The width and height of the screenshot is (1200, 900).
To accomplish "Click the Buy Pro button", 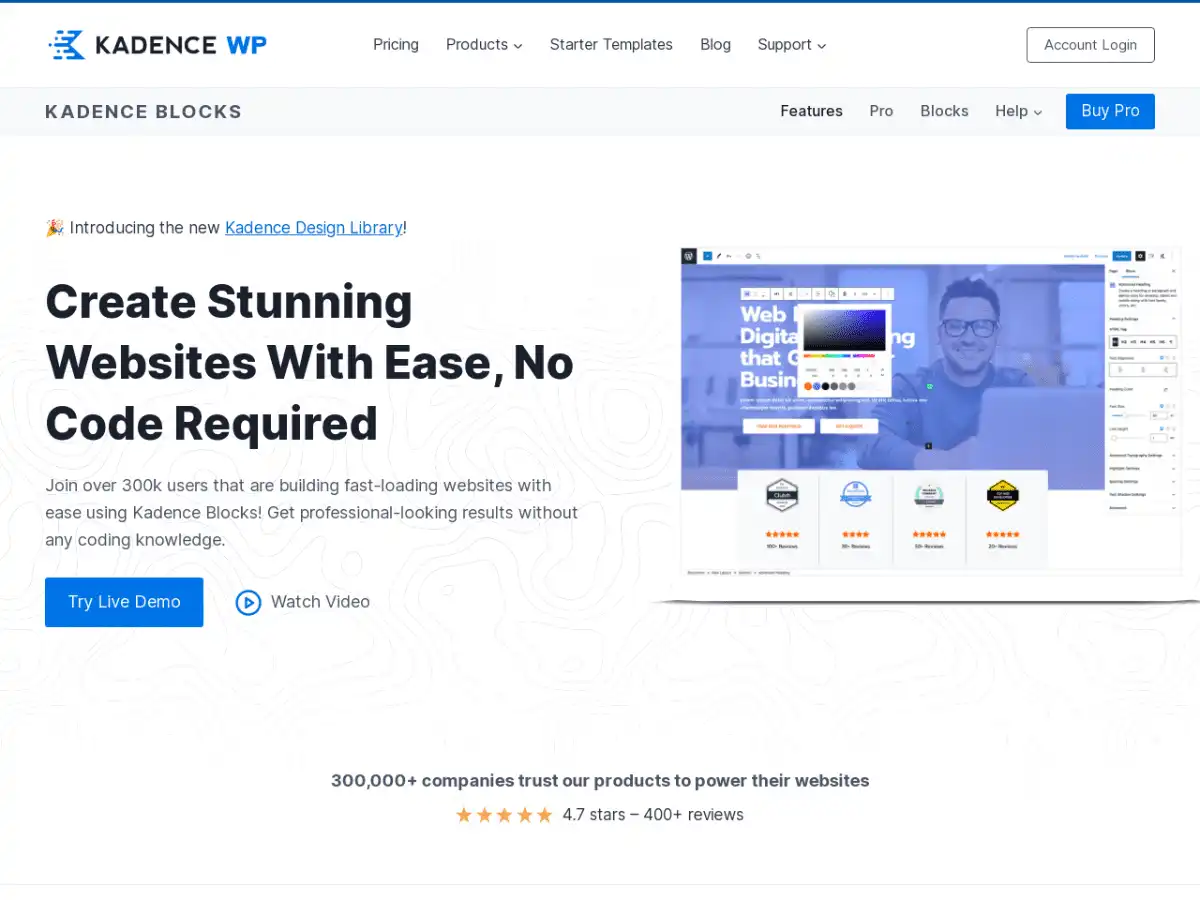I will [1110, 111].
